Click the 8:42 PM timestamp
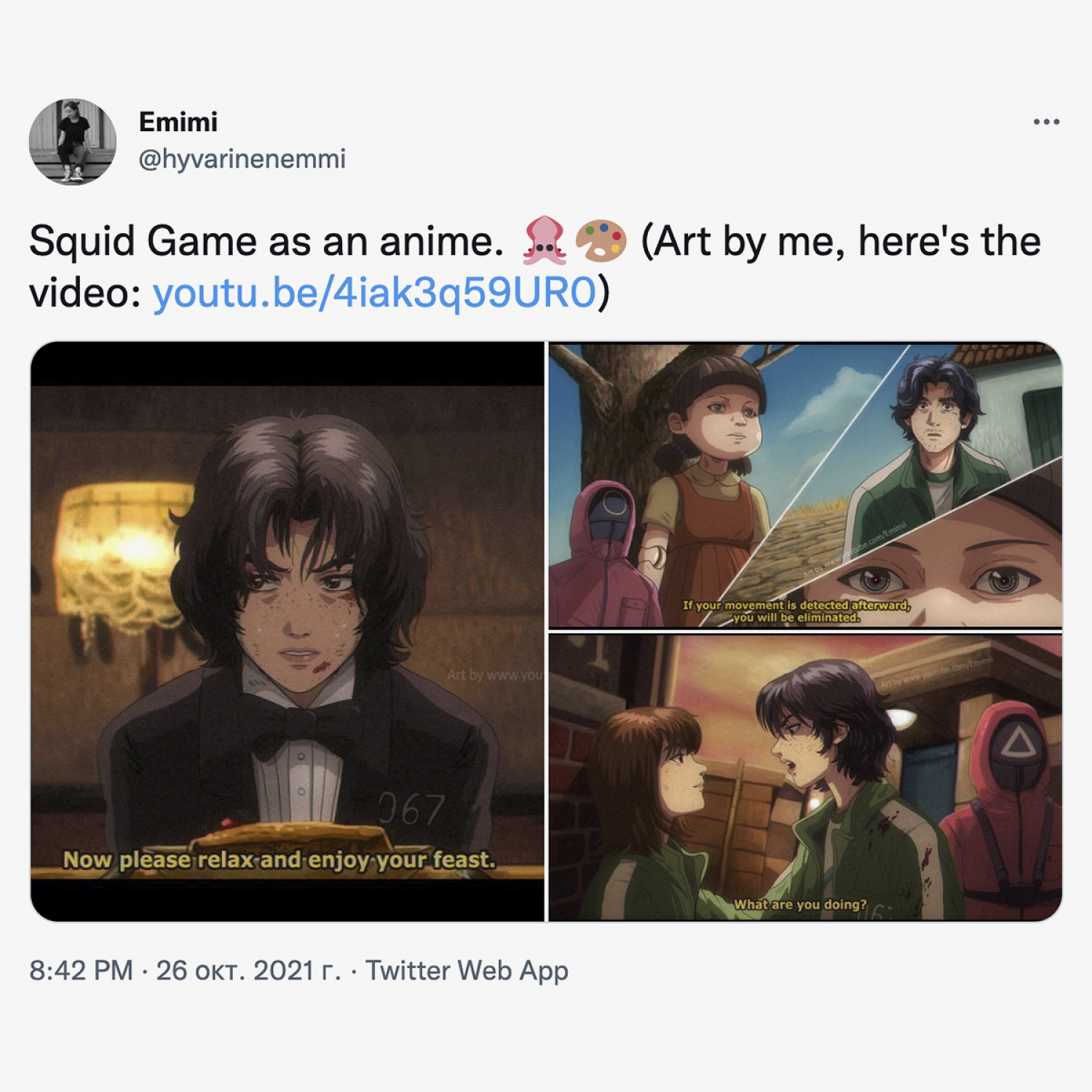The height and width of the screenshot is (1092, 1092). pyautogui.click(x=81, y=970)
